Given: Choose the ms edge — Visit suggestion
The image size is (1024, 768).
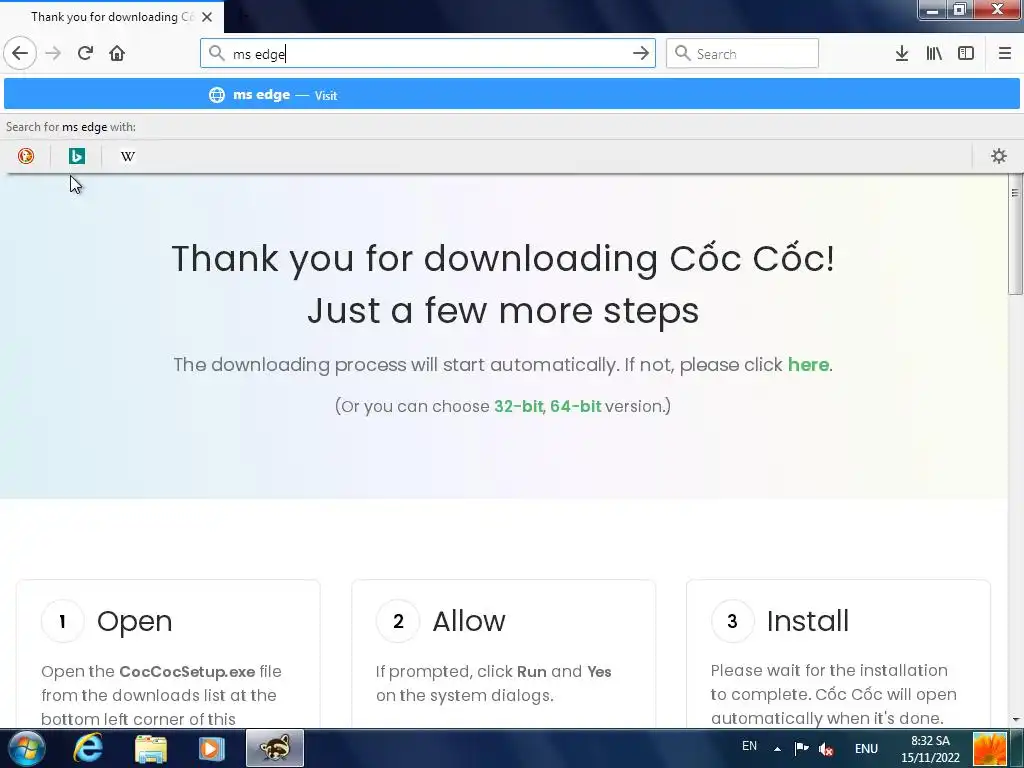Looking at the screenshot, I should coord(511,95).
